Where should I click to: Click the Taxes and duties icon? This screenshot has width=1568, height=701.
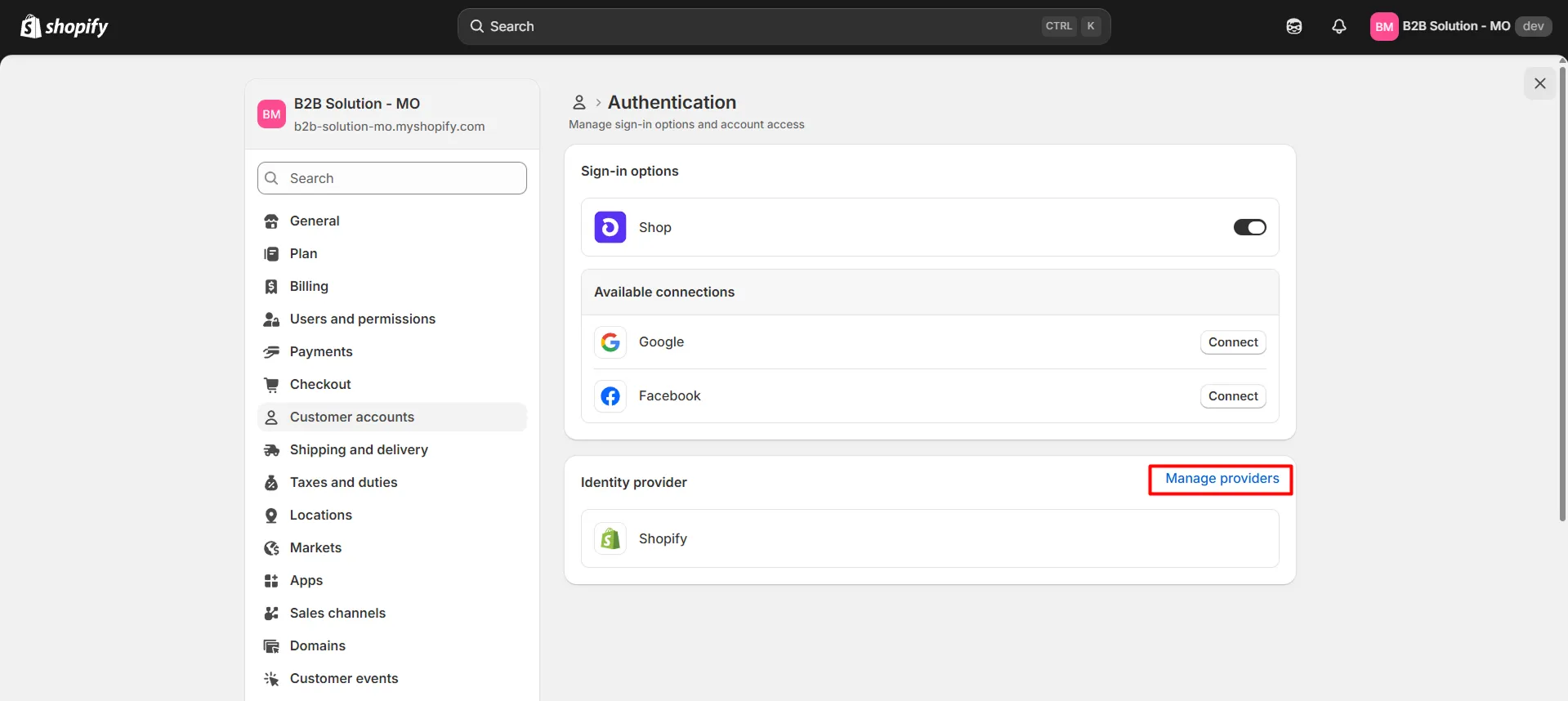pyautogui.click(x=271, y=483)
